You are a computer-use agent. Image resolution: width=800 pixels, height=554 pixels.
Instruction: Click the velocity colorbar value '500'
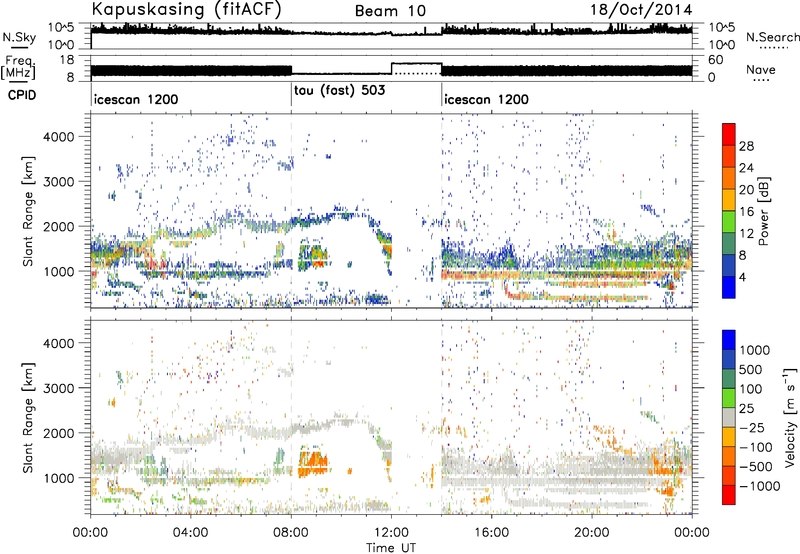tap(751, 369)
